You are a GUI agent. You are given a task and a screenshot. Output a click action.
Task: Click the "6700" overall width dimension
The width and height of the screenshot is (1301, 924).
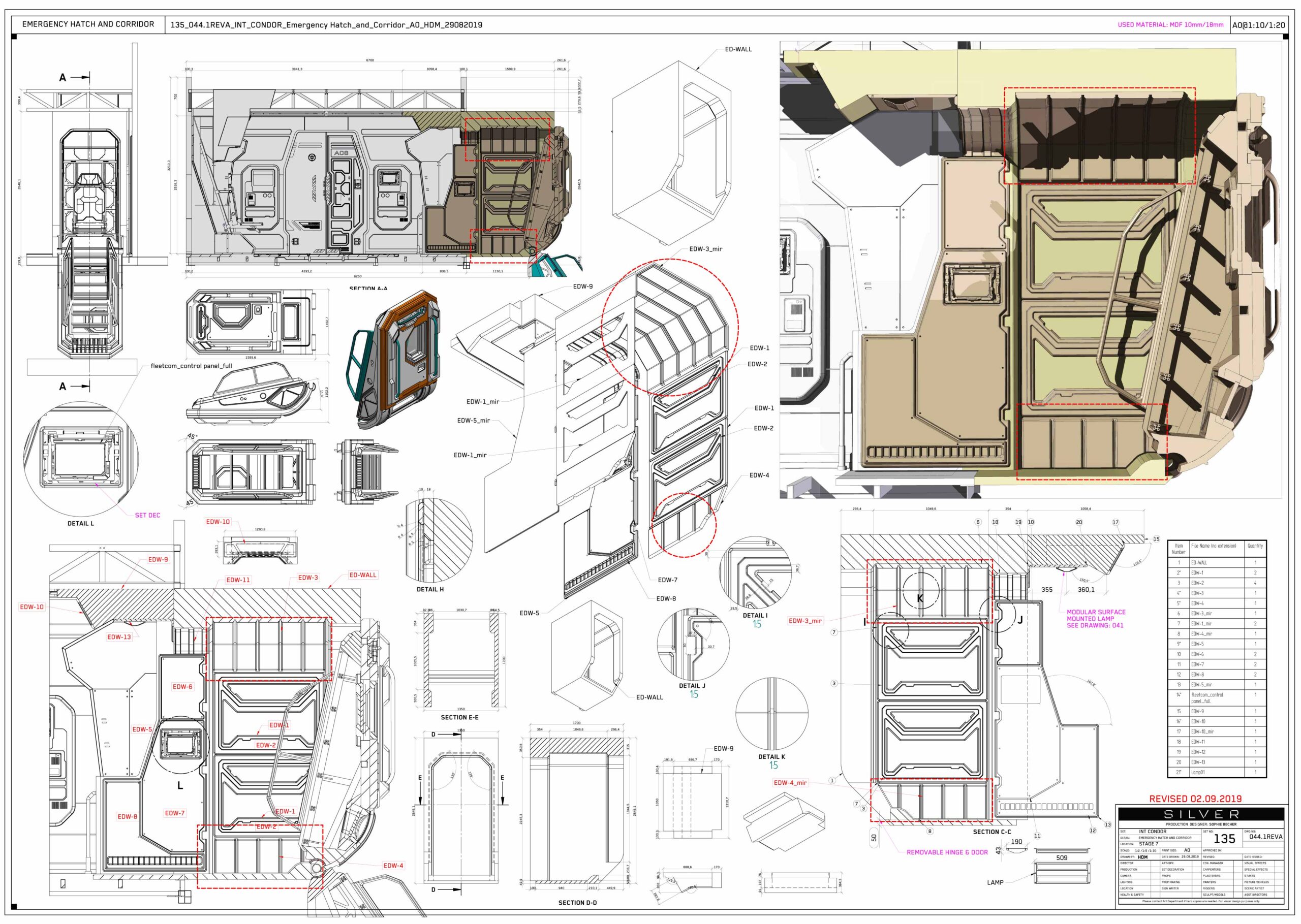pos(370,60)
